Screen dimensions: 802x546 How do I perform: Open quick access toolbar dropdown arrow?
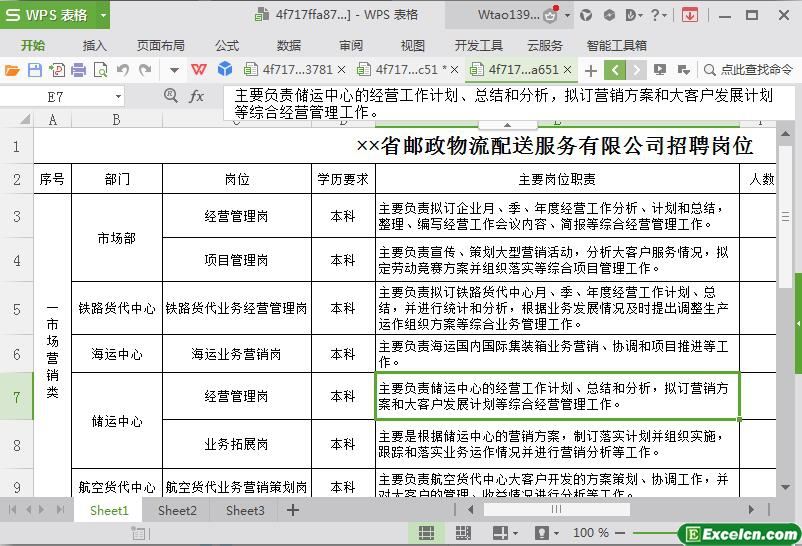pos(174,70)
